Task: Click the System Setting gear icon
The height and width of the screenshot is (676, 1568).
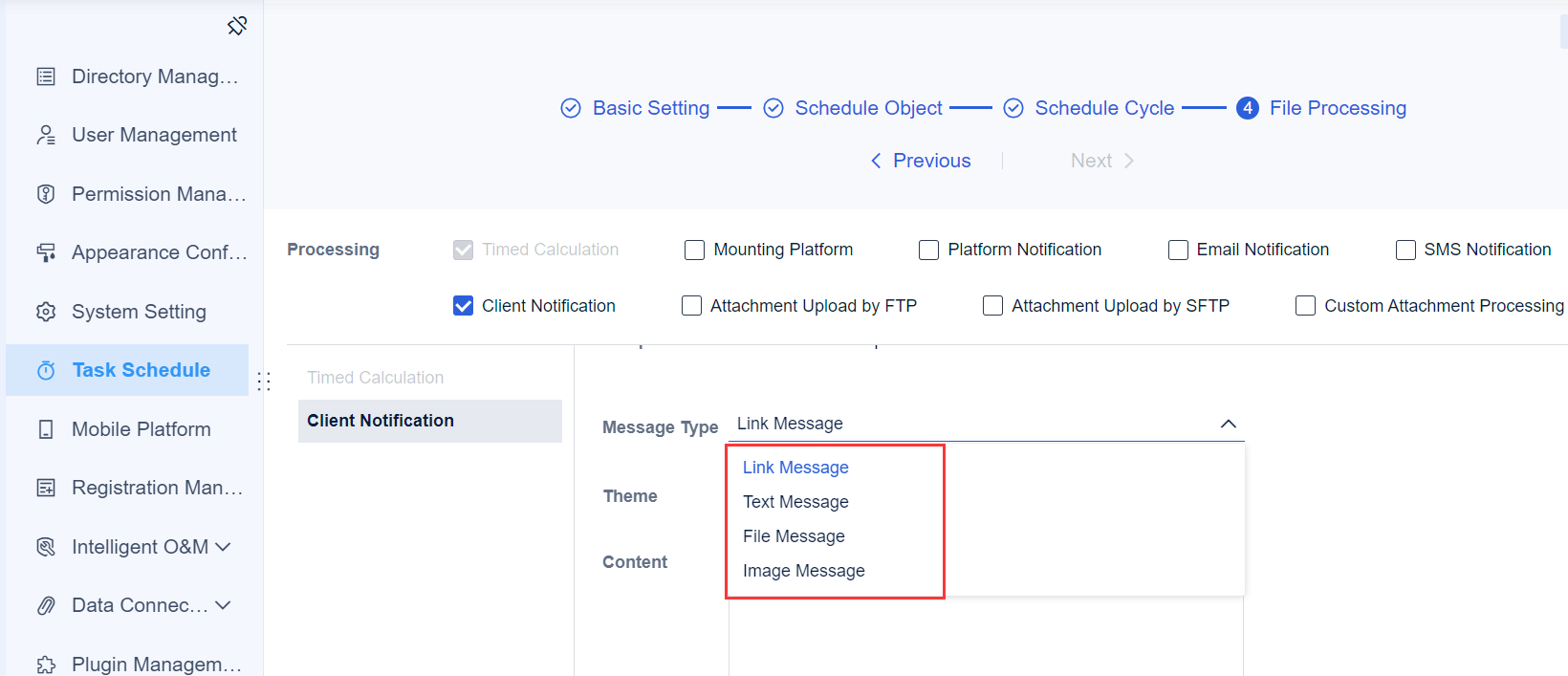Action: (46, 312)
